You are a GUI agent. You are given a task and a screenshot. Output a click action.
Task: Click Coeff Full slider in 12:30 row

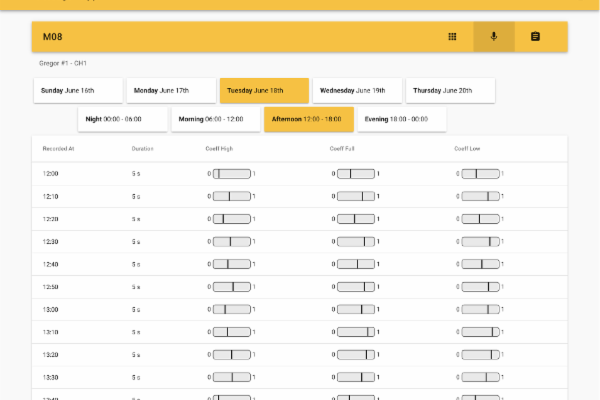pyautogui.click(x=356, y=241)
